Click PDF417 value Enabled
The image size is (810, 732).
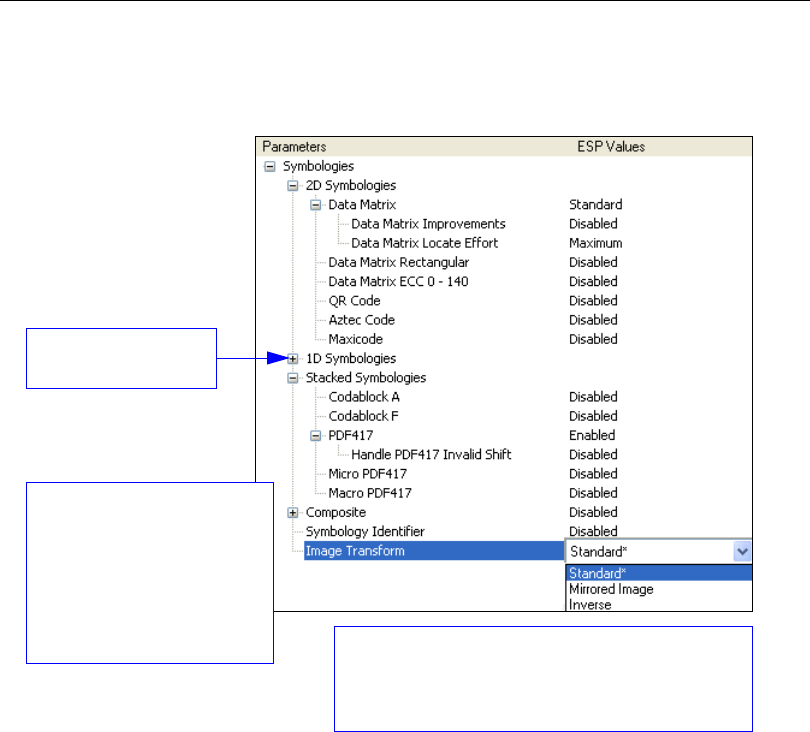click(x=592, y=435)
